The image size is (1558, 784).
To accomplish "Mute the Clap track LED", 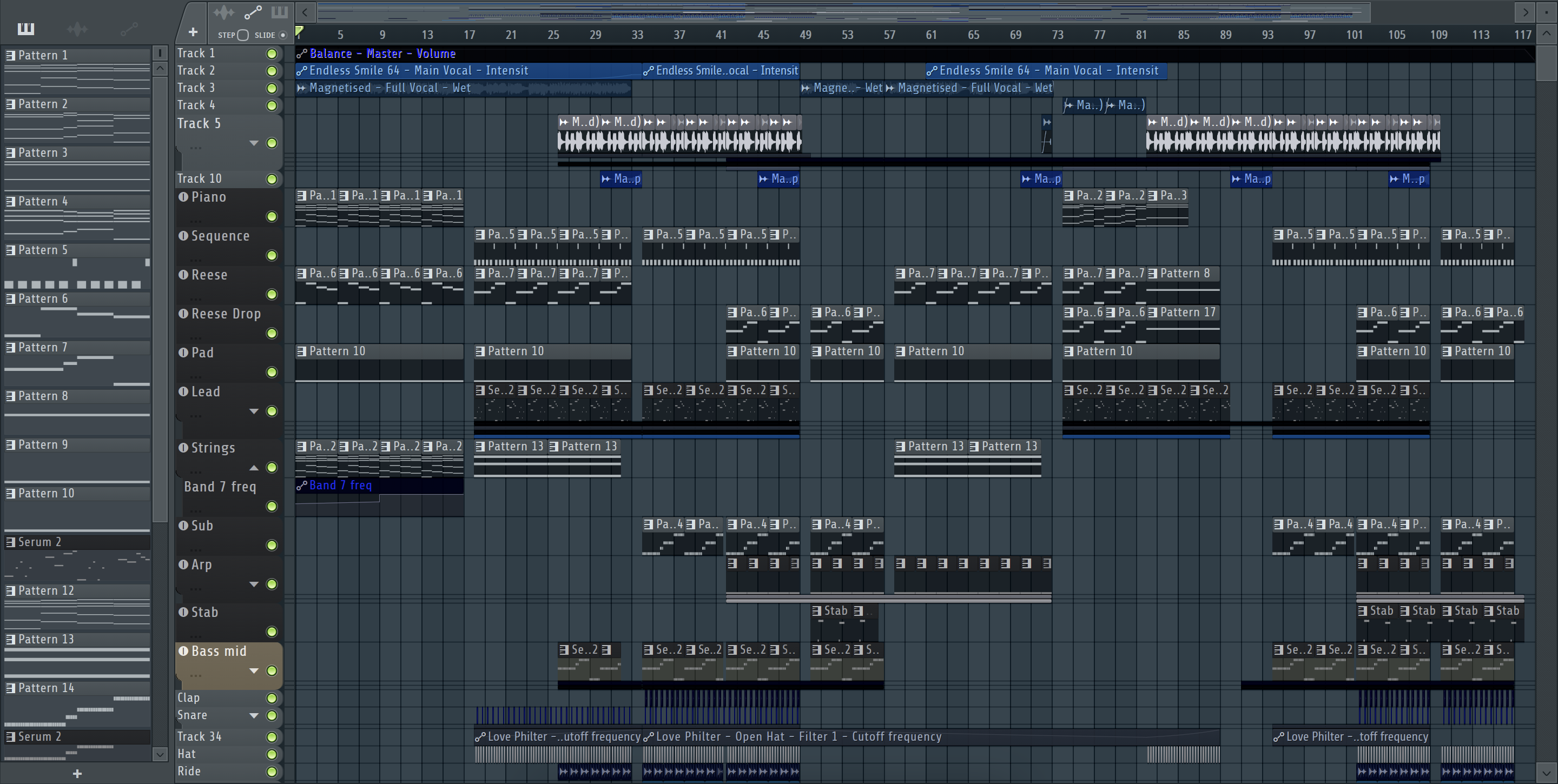I will (272, 698).
